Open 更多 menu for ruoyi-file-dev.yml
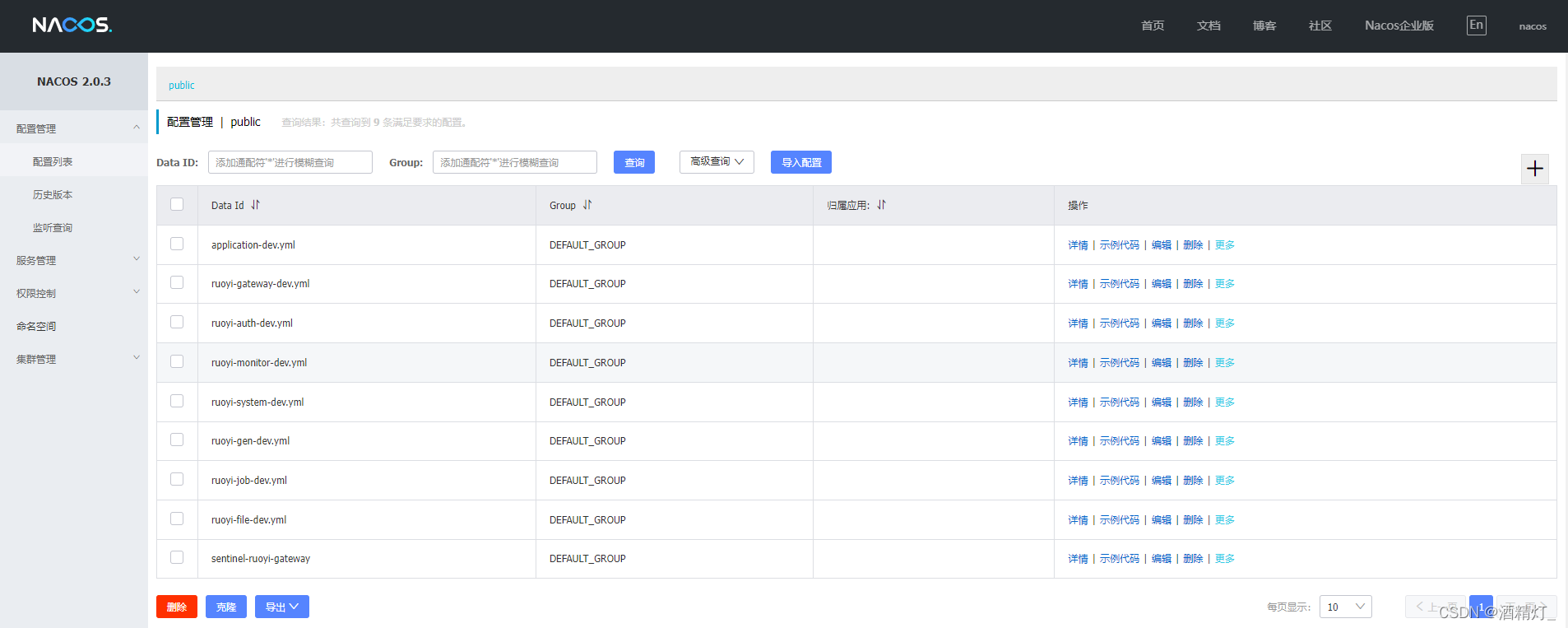 (1224, 520)
